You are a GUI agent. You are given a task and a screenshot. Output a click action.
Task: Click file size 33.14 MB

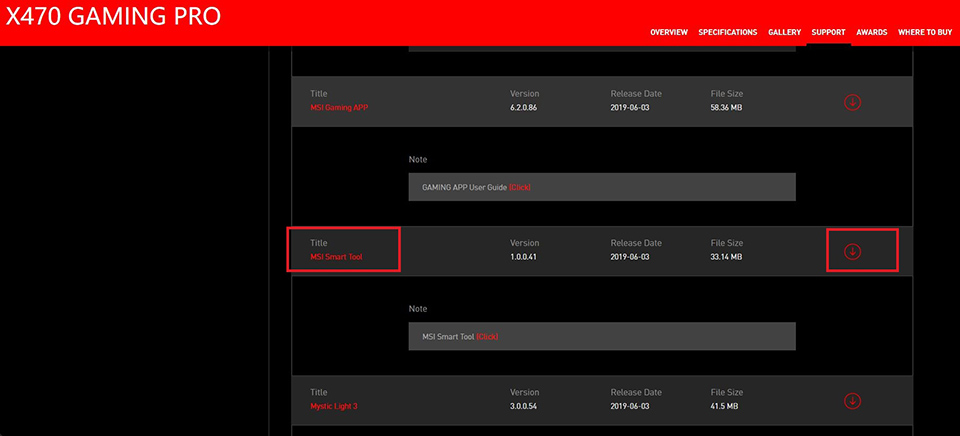tap(726, 257)
